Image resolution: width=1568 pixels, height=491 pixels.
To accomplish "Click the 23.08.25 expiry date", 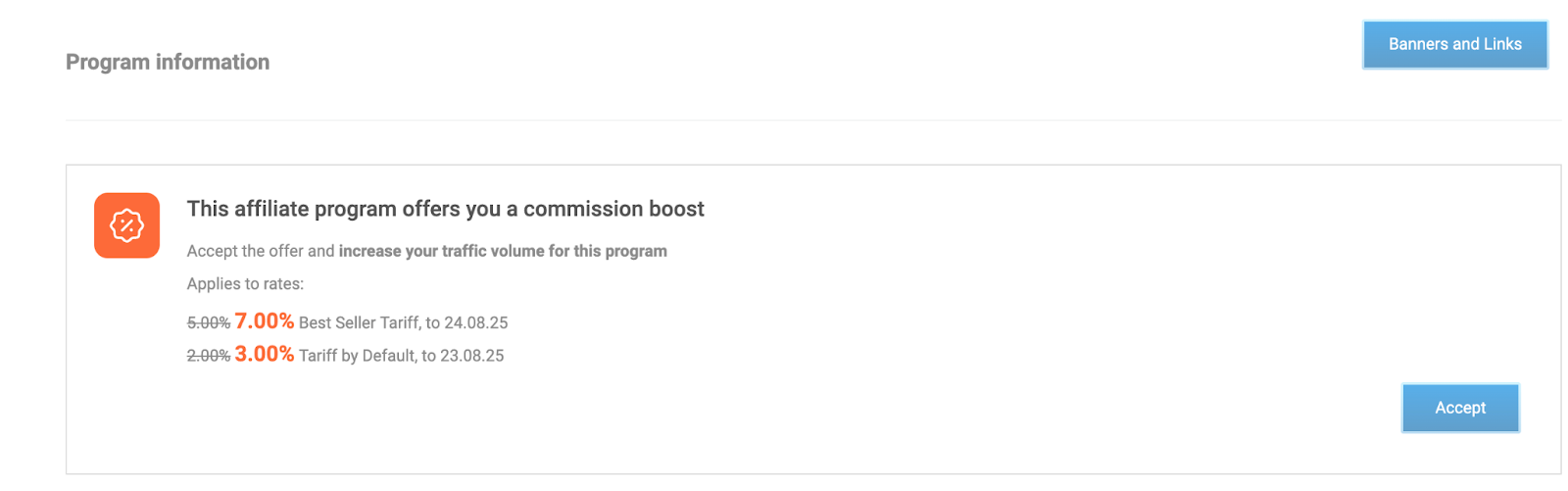I will [x=472, y=356].
